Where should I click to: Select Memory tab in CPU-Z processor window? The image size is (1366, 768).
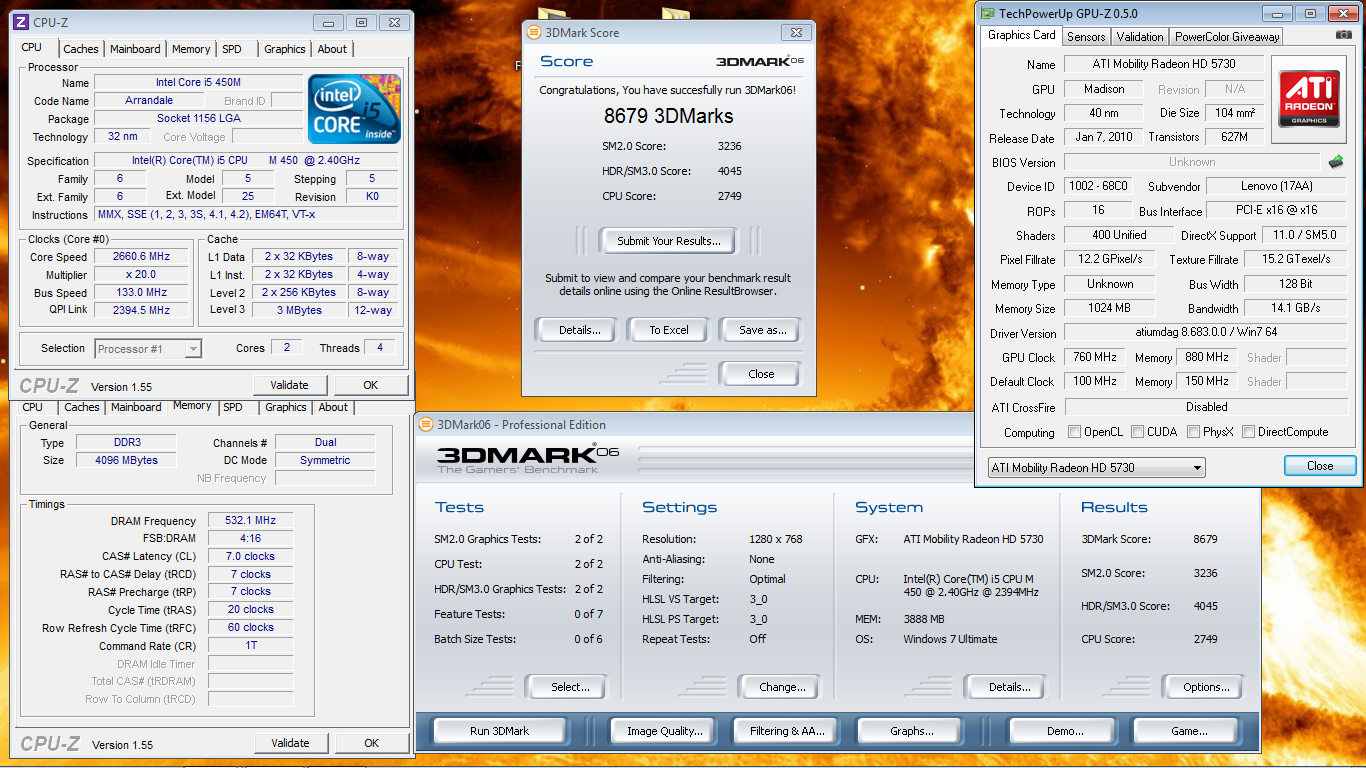pyautogui.click(x=191, y=49)
